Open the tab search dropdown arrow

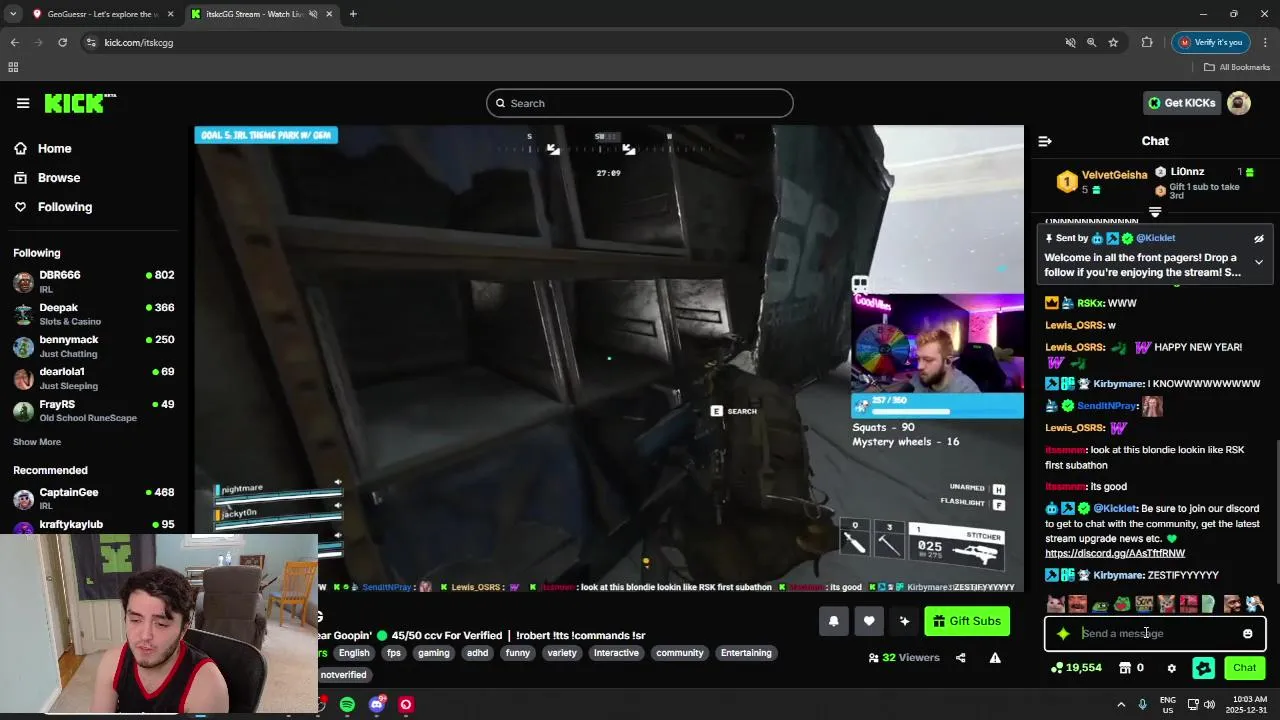(13, 14)
